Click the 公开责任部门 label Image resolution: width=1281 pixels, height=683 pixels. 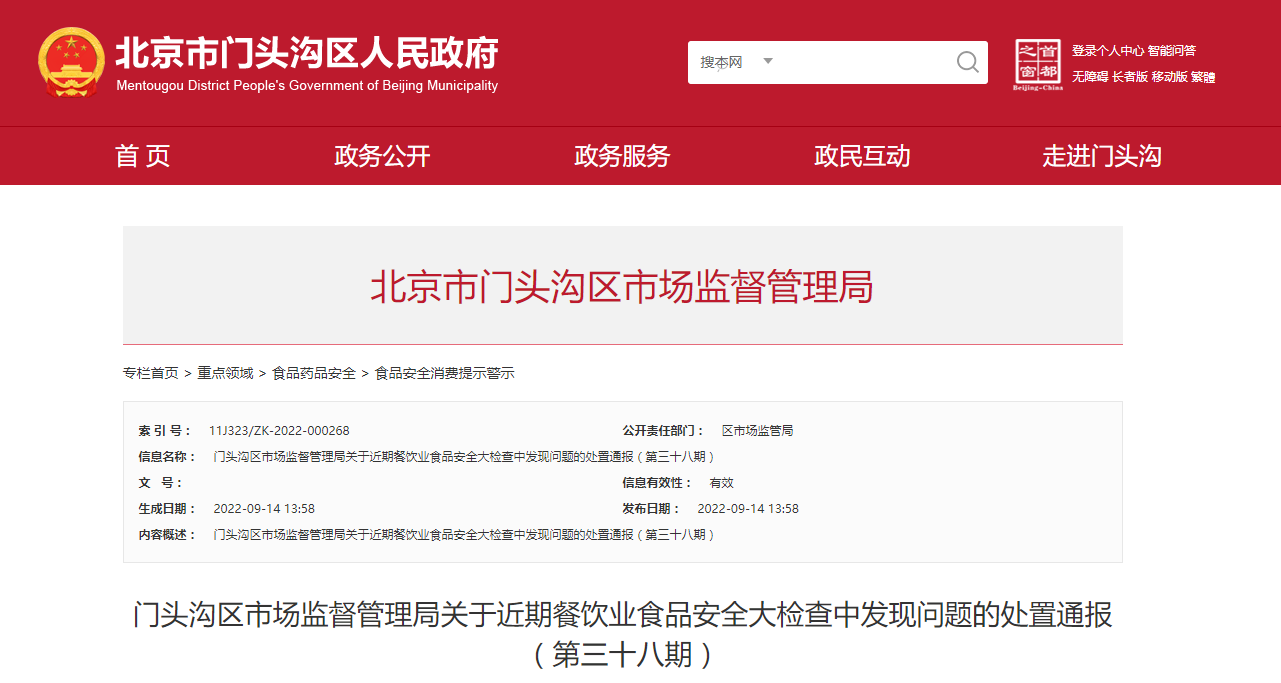tap(663, 431)
